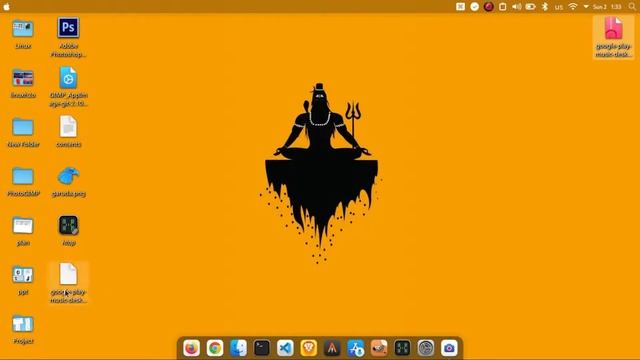
Task: Open the htop monitor icon in dock
Action: pyautogui.click(x=402, y=348)
